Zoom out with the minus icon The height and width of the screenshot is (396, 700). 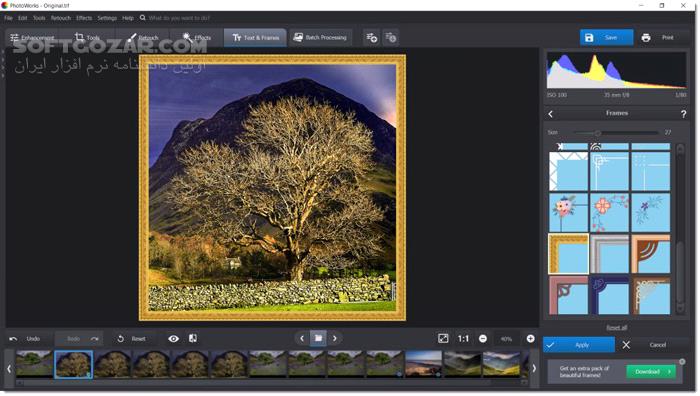tap(483, 339)
